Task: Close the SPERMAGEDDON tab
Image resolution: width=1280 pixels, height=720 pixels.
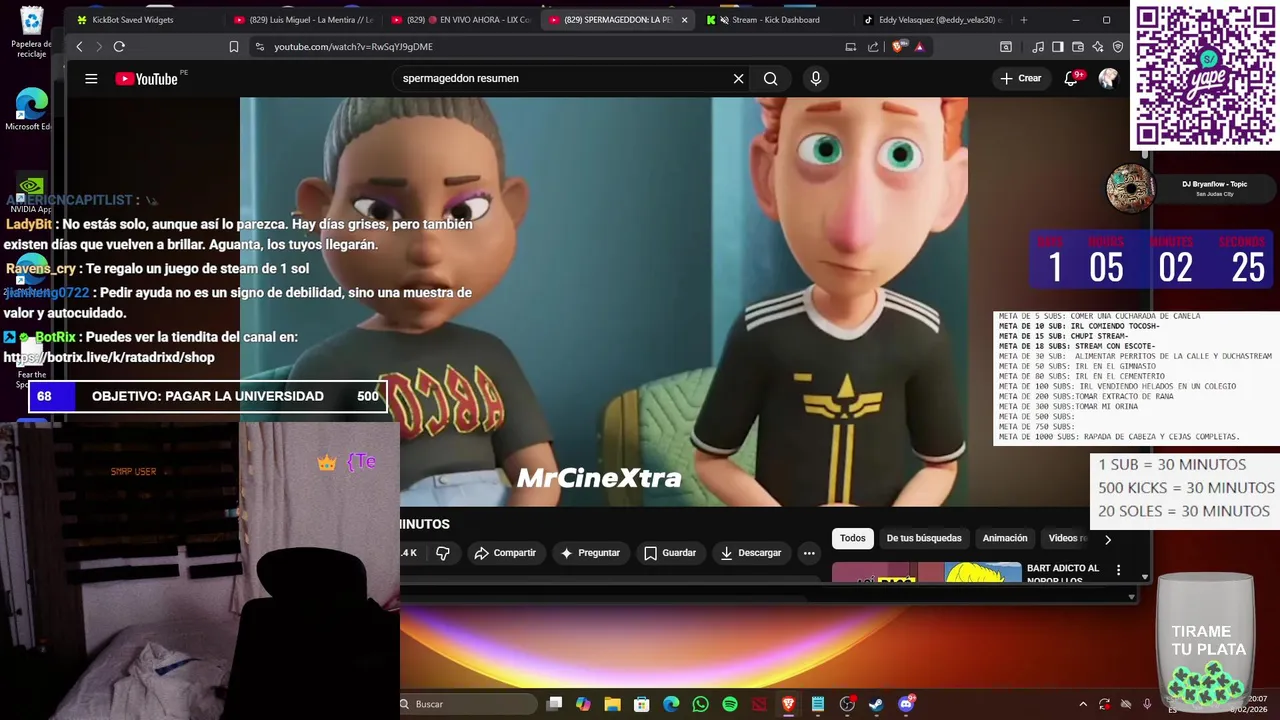Action: [x=684, y=20]
